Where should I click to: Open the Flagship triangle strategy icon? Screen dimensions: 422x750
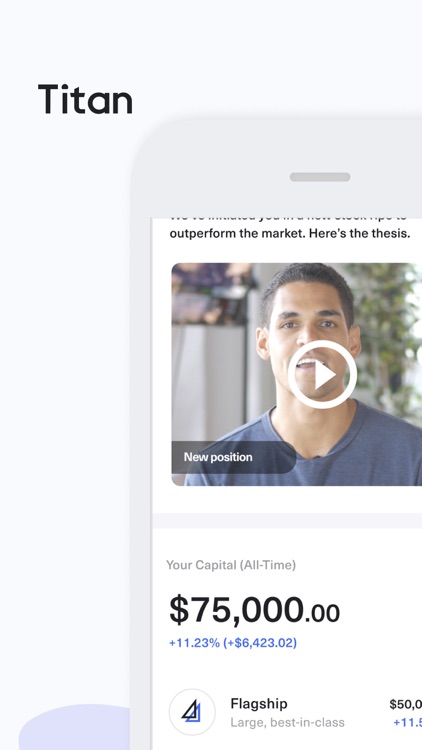192,712
